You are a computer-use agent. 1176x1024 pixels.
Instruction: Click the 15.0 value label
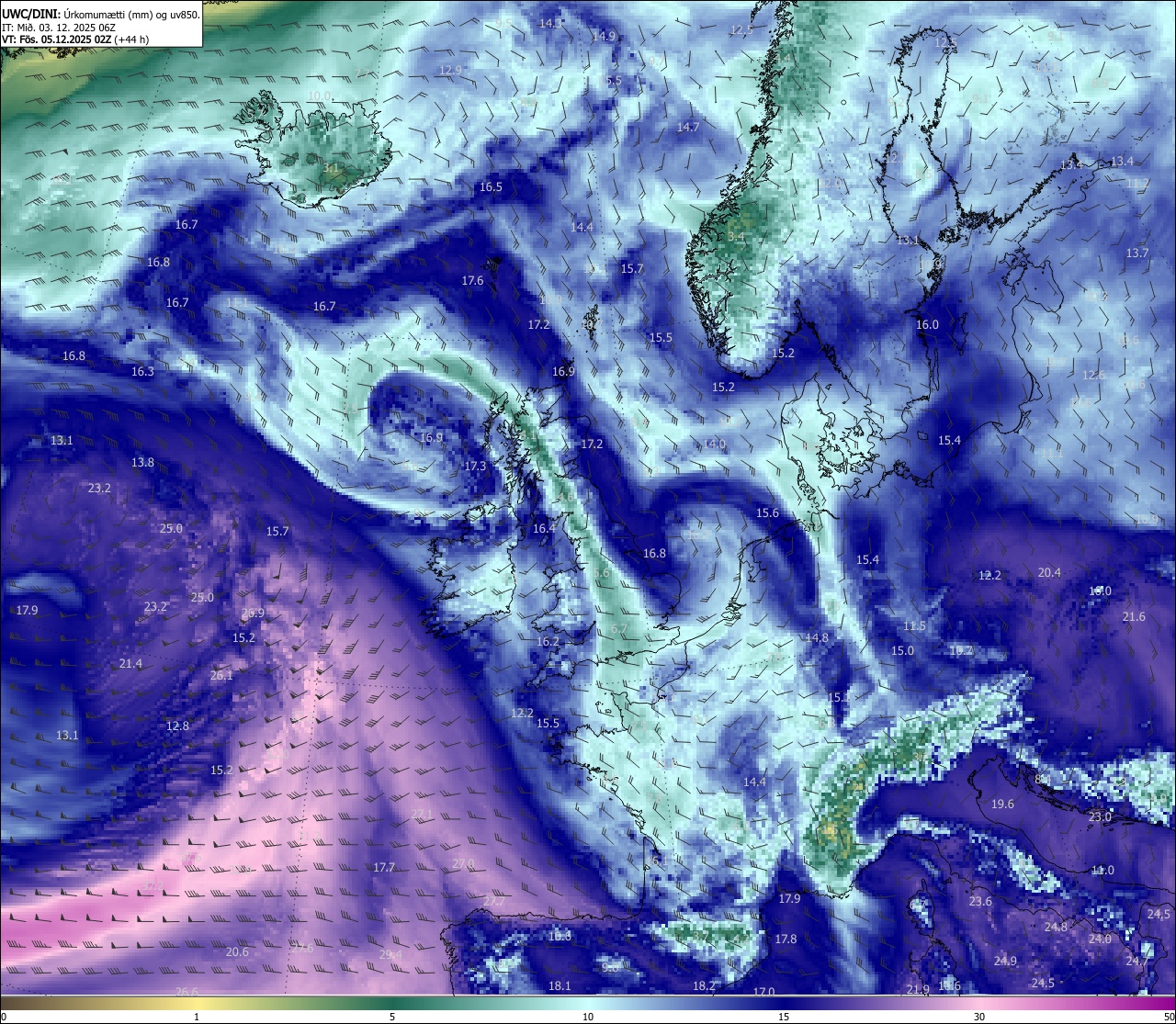click(x=902, y=650)
